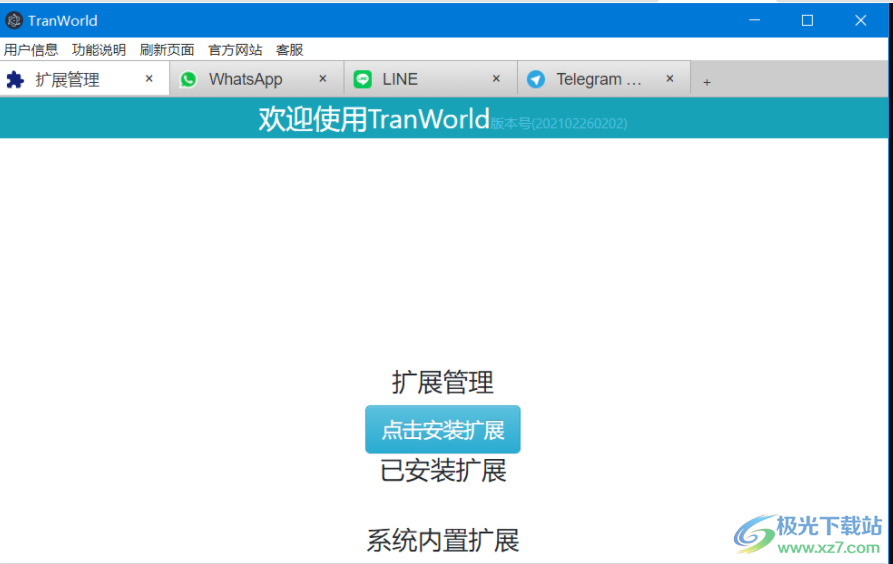
Task: Click the LINE green chat icon
Action: [362, 79]
